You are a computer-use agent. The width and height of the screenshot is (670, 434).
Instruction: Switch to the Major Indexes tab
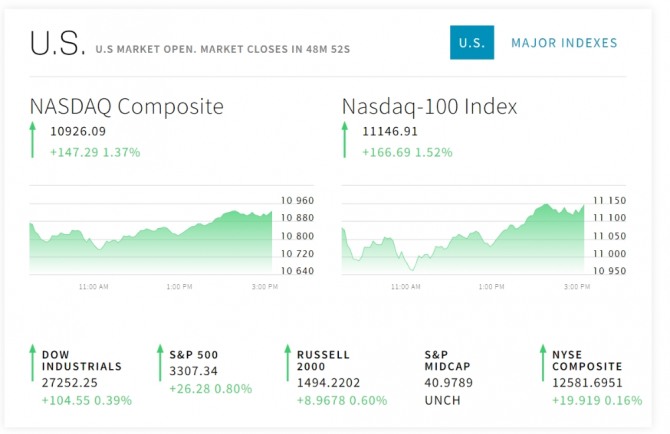(x=564, y=43)
